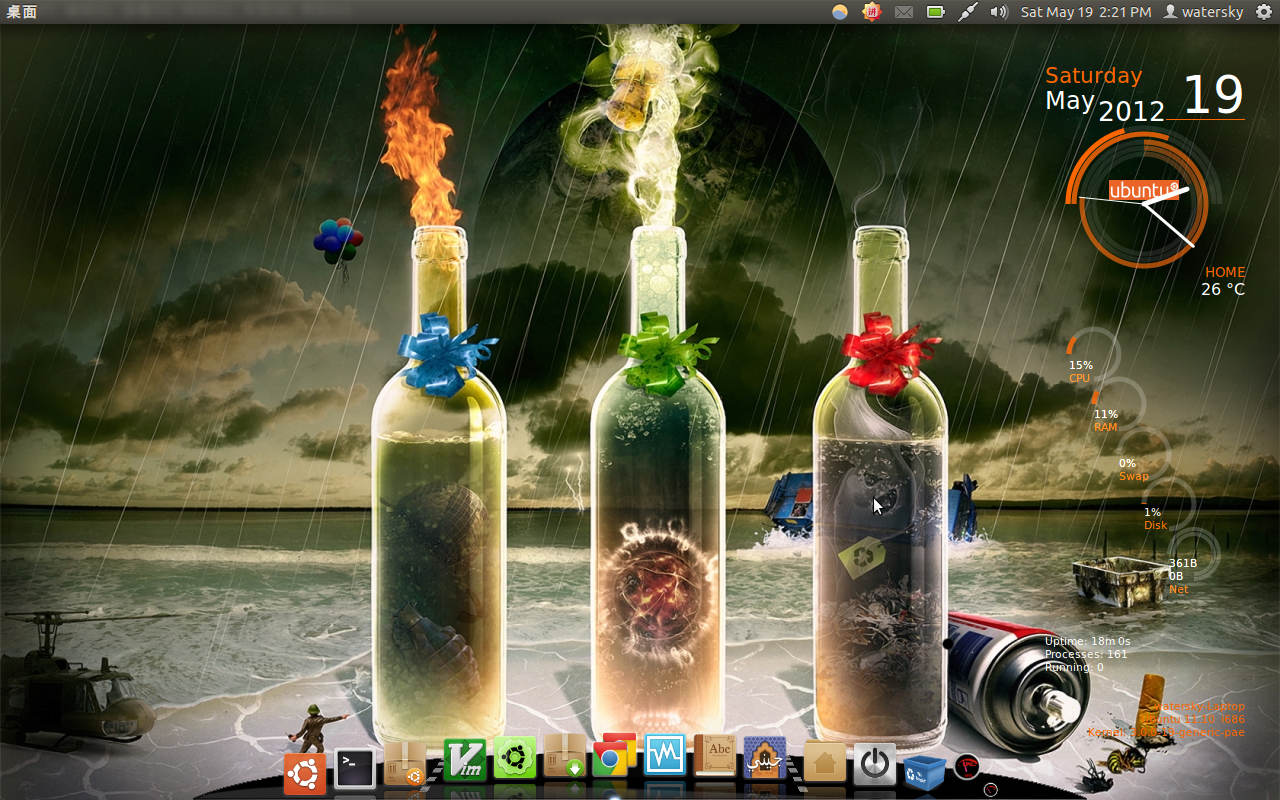Open the Ubuntu logo launcher in the dock
This screenshot has width=1280, height=800.
coord(305,774)
